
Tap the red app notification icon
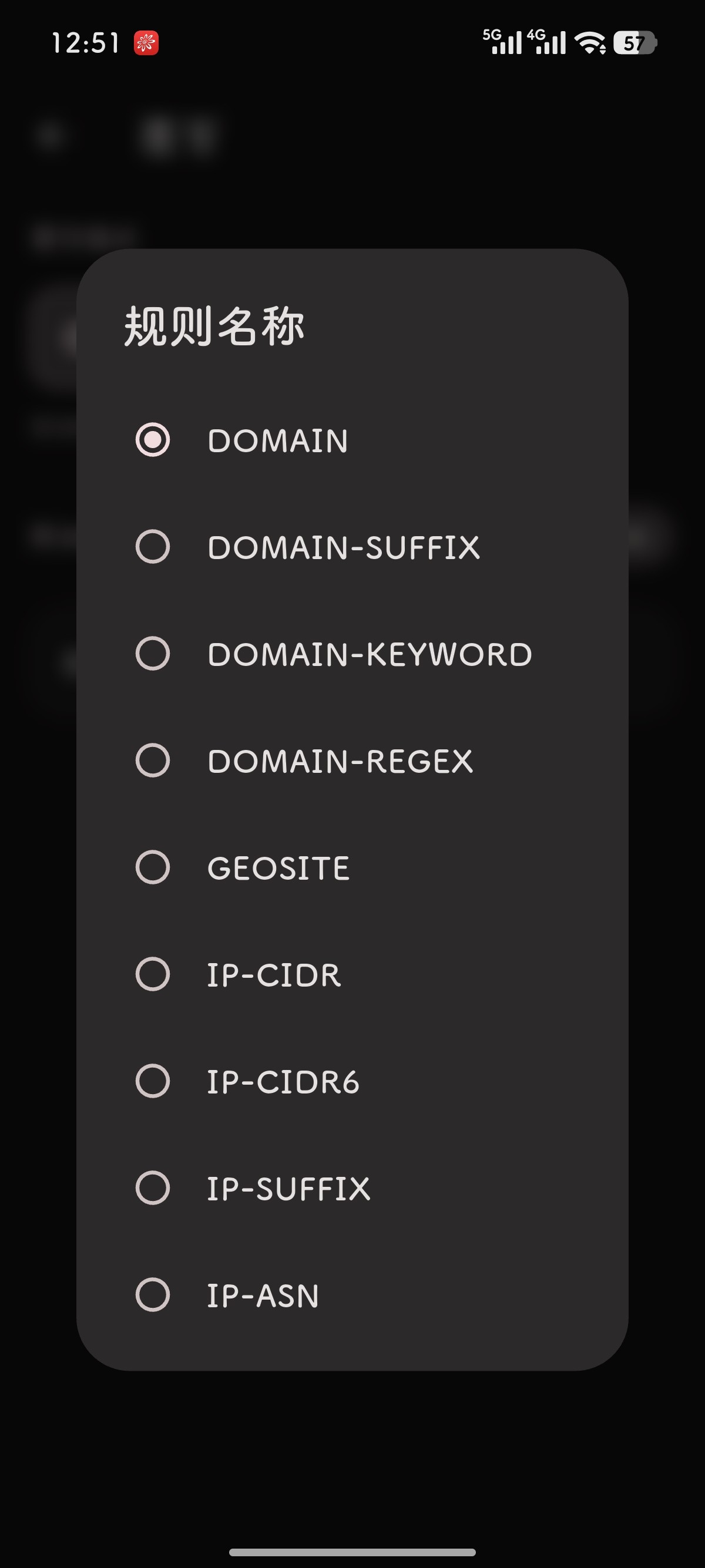click(146, 43)
